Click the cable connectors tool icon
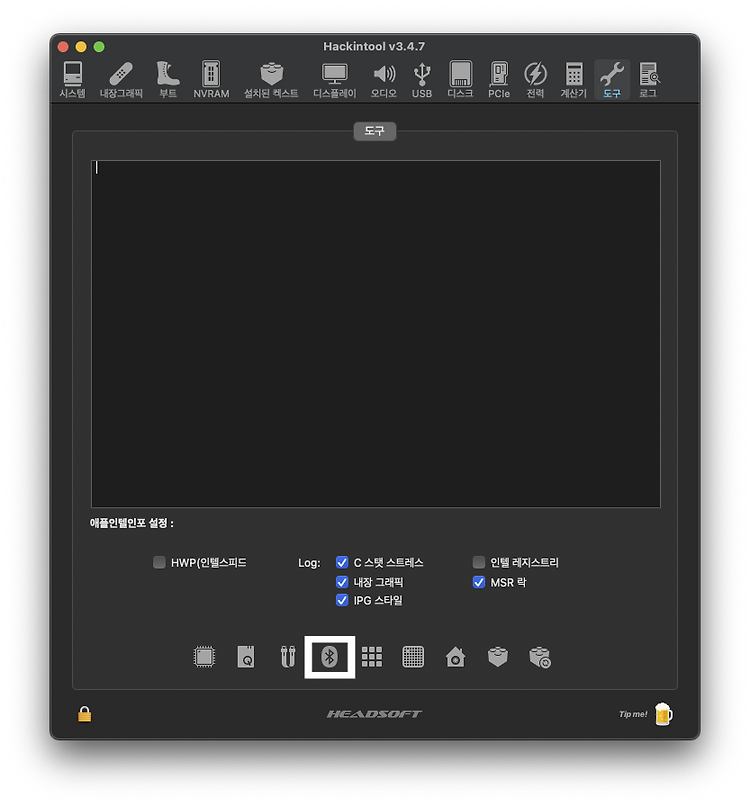The height and width of the screenshot is (806, 750). (x=288, y=656)
